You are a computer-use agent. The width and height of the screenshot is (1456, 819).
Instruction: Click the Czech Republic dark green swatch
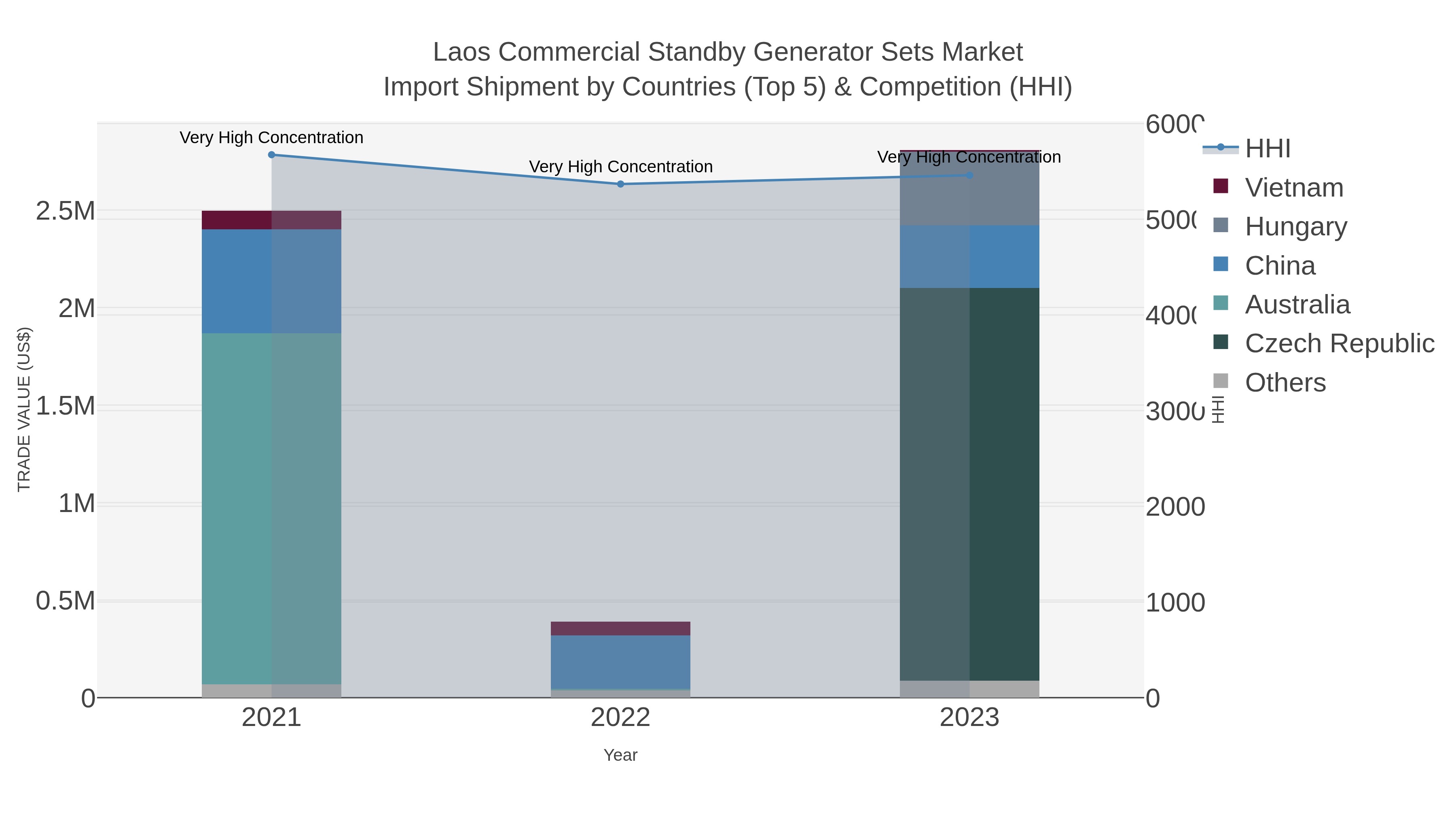pyautogui.click(x=1221, y=342)
